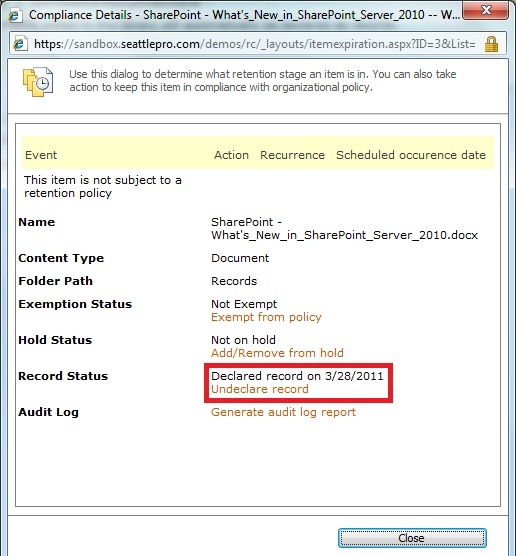This screenshot has height=556, width=516.
Task: Click the 'Not Exempt' status text
Action: click(244, 304)
